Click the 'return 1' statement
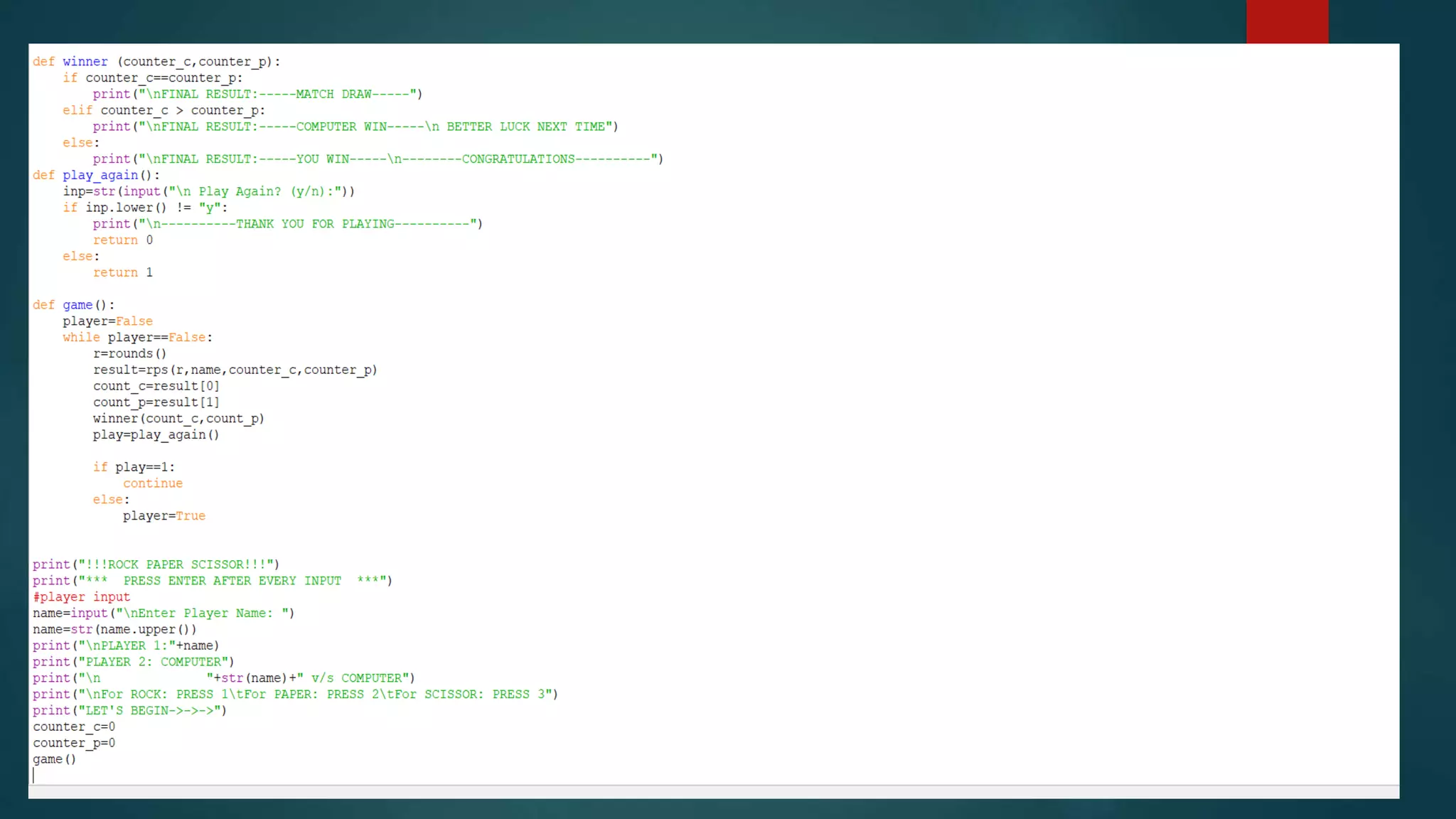 pos(122,272)
